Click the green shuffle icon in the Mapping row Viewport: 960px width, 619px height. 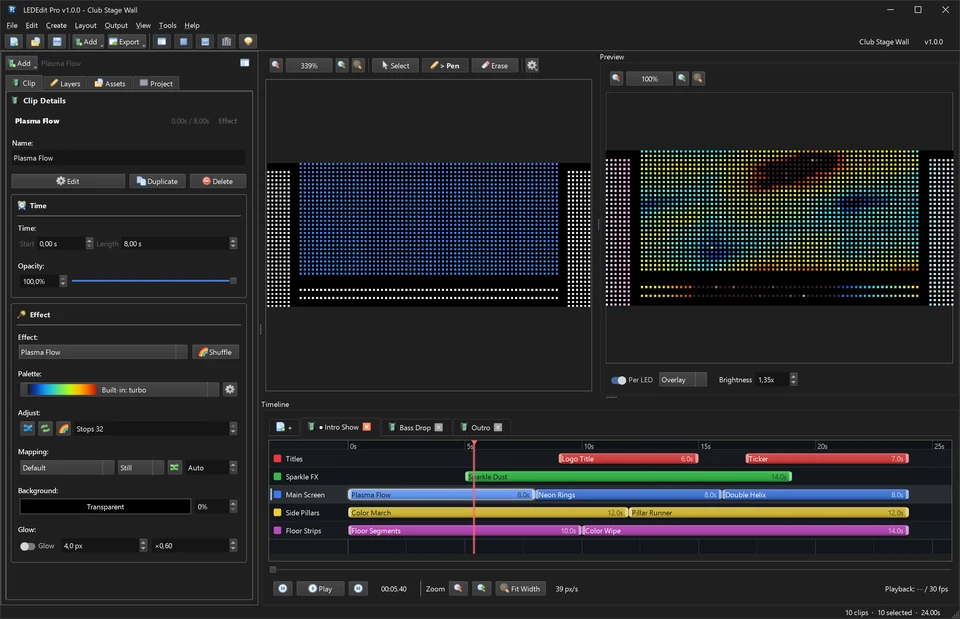click(x=174, y=468)
